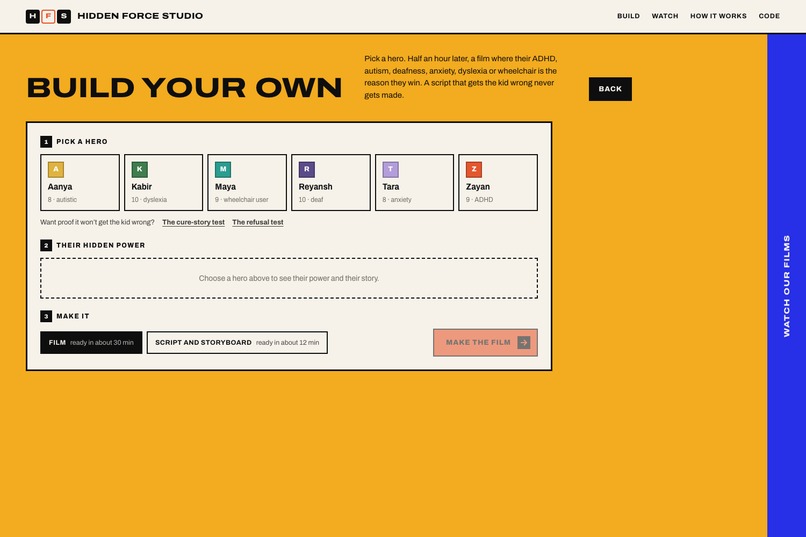Pick Tara the anxiety hero card
This screenshot has width=806, height=537.
414,182
